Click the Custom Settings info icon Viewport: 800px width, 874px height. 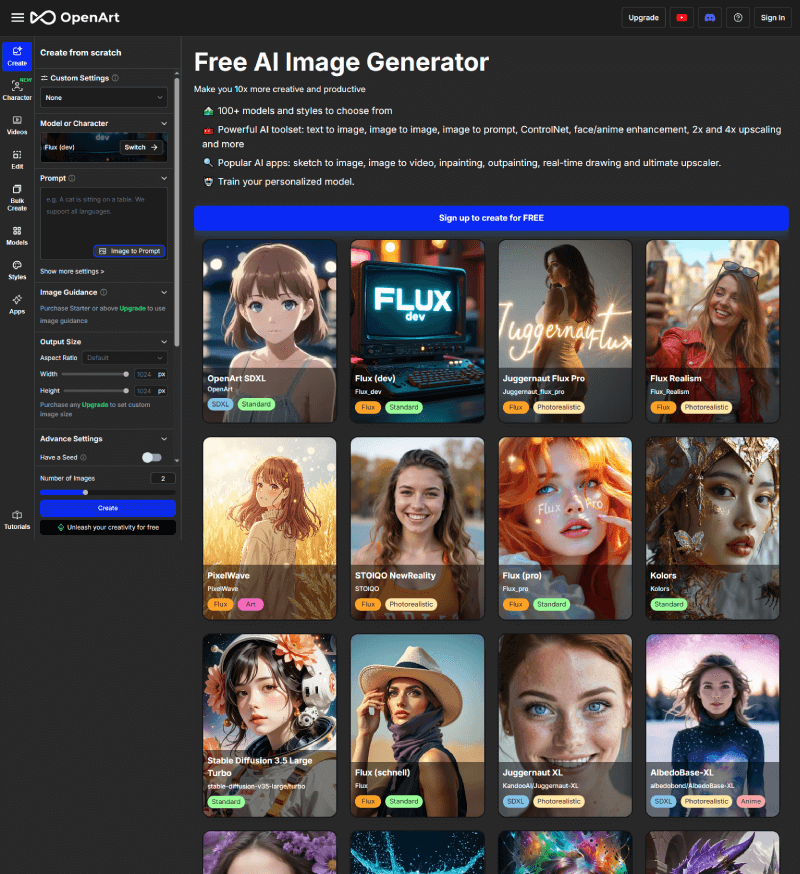115,78
